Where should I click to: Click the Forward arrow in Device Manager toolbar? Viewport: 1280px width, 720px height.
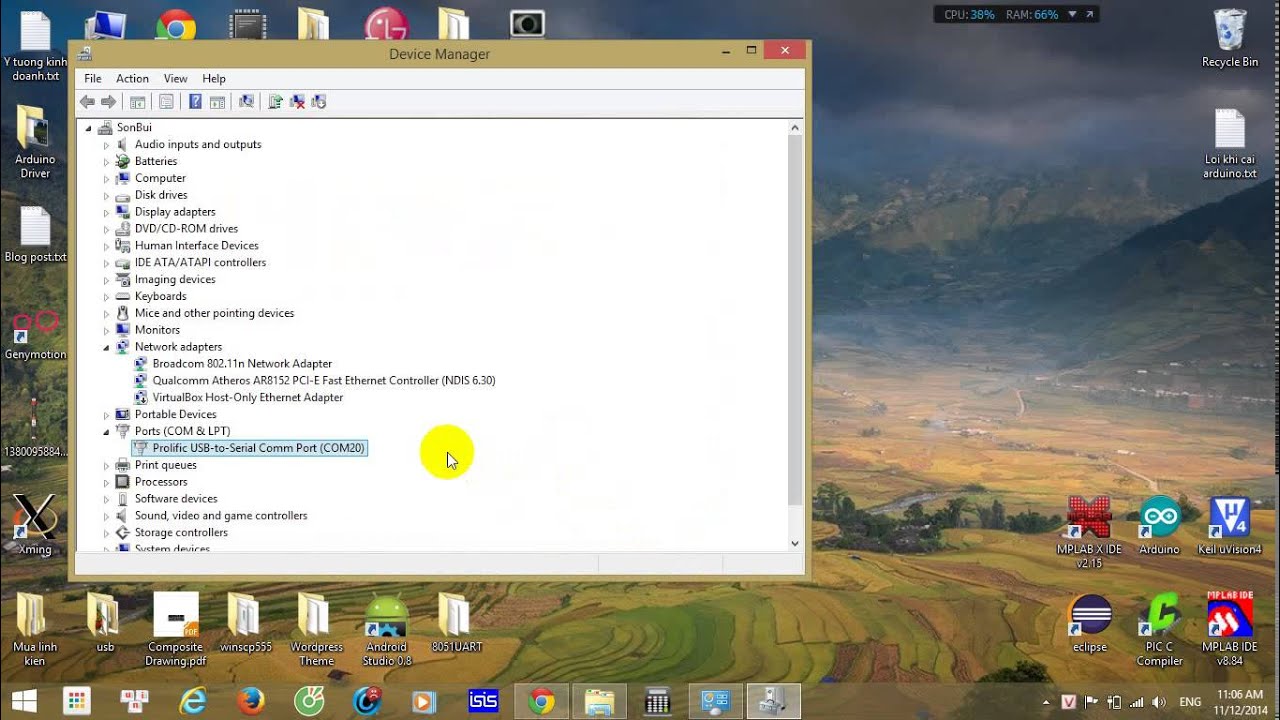point(108,102)
